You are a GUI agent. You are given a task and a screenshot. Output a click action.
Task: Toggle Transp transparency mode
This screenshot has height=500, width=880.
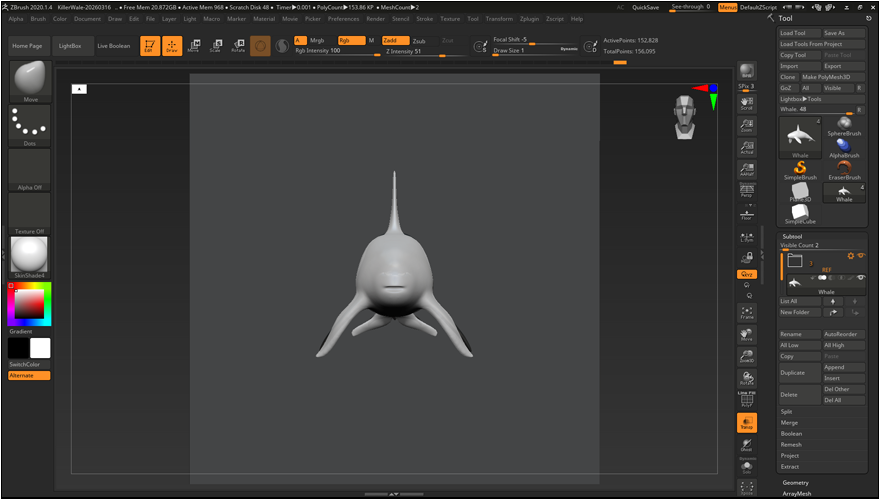coord(746,422)
